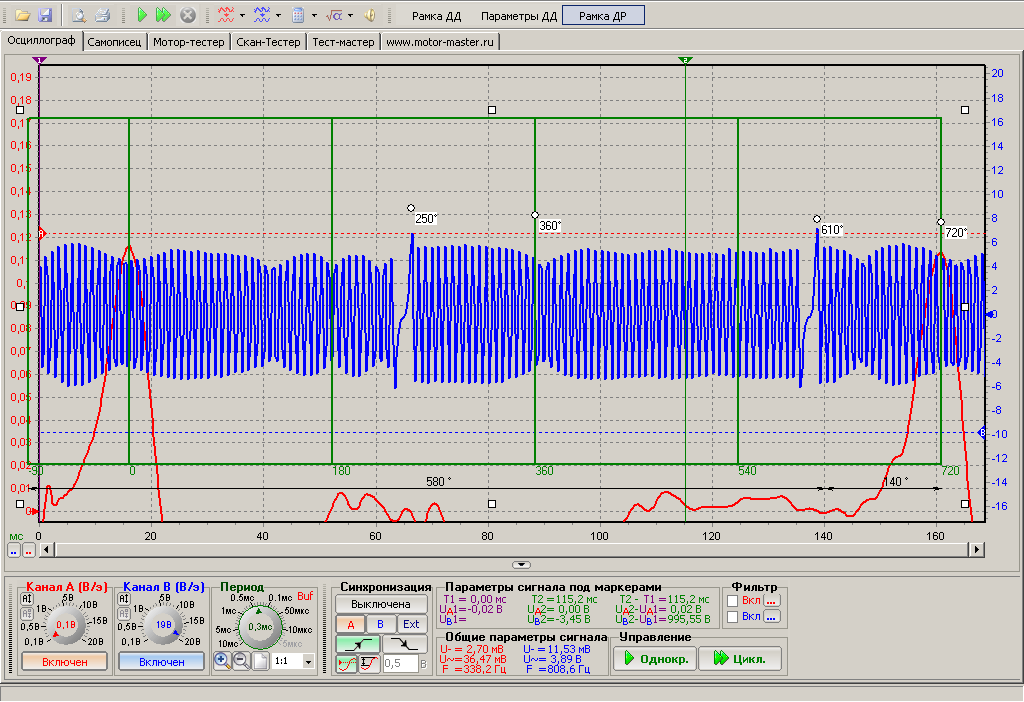The width and height of the screenshot is (1024, 702).
Task: Click the zoom in magnifier icon
Action: pos(222,661)
